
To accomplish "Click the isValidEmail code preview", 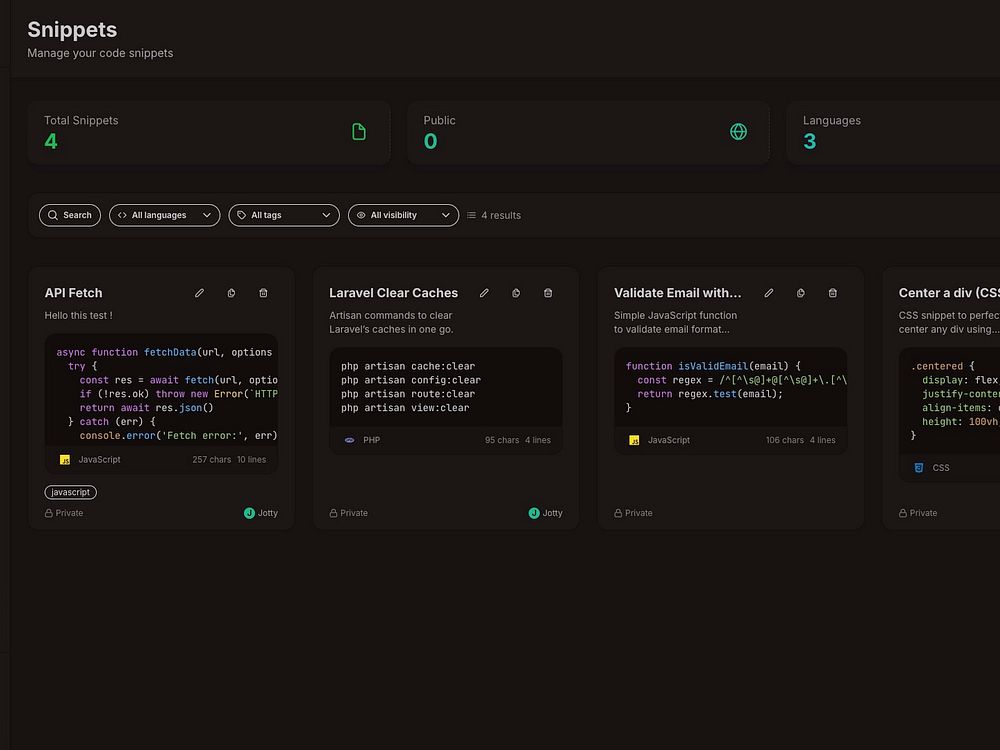I will point(731,387).
